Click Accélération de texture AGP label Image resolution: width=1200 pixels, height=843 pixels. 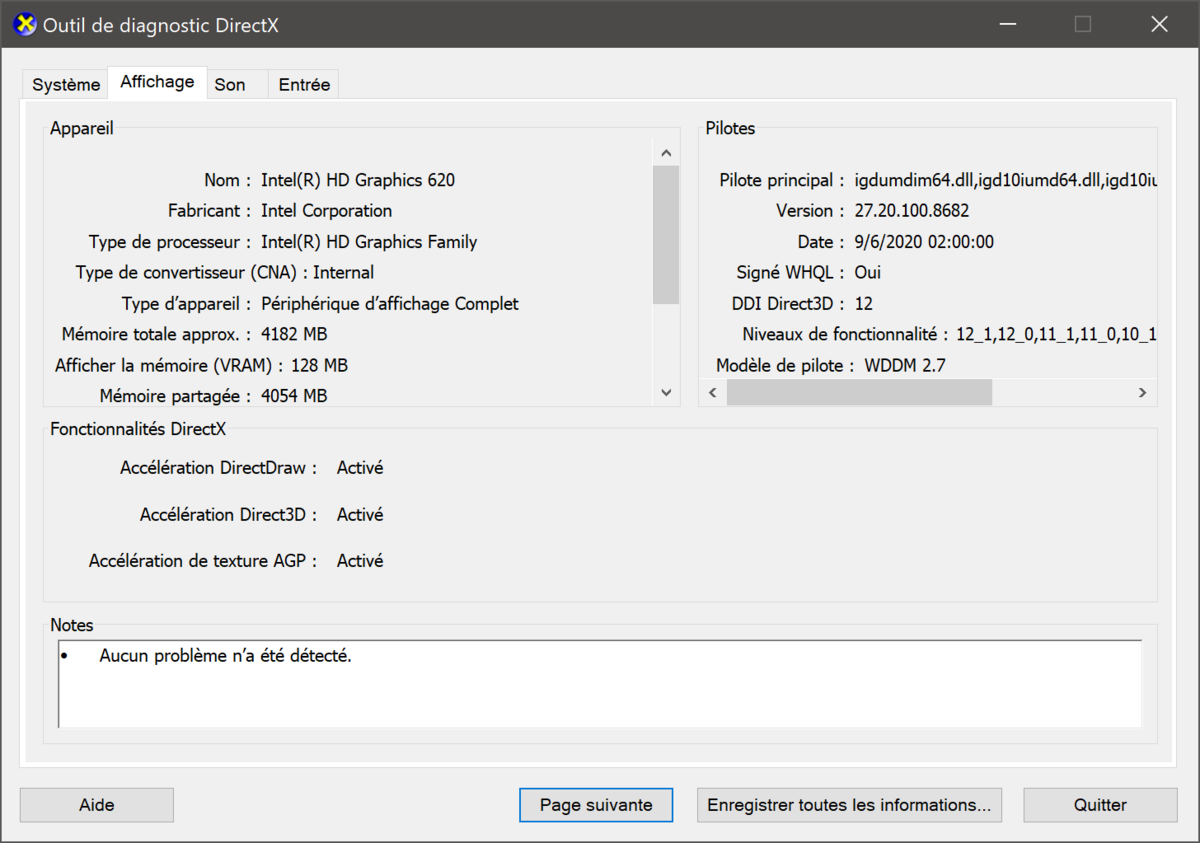[203, 561]
